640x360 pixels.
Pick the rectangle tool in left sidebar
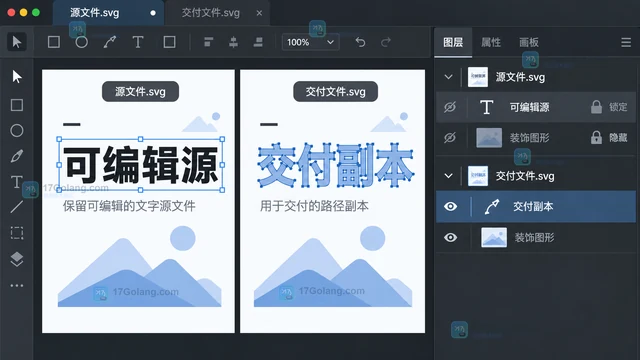pyautogui.click(x=17, y=105)
